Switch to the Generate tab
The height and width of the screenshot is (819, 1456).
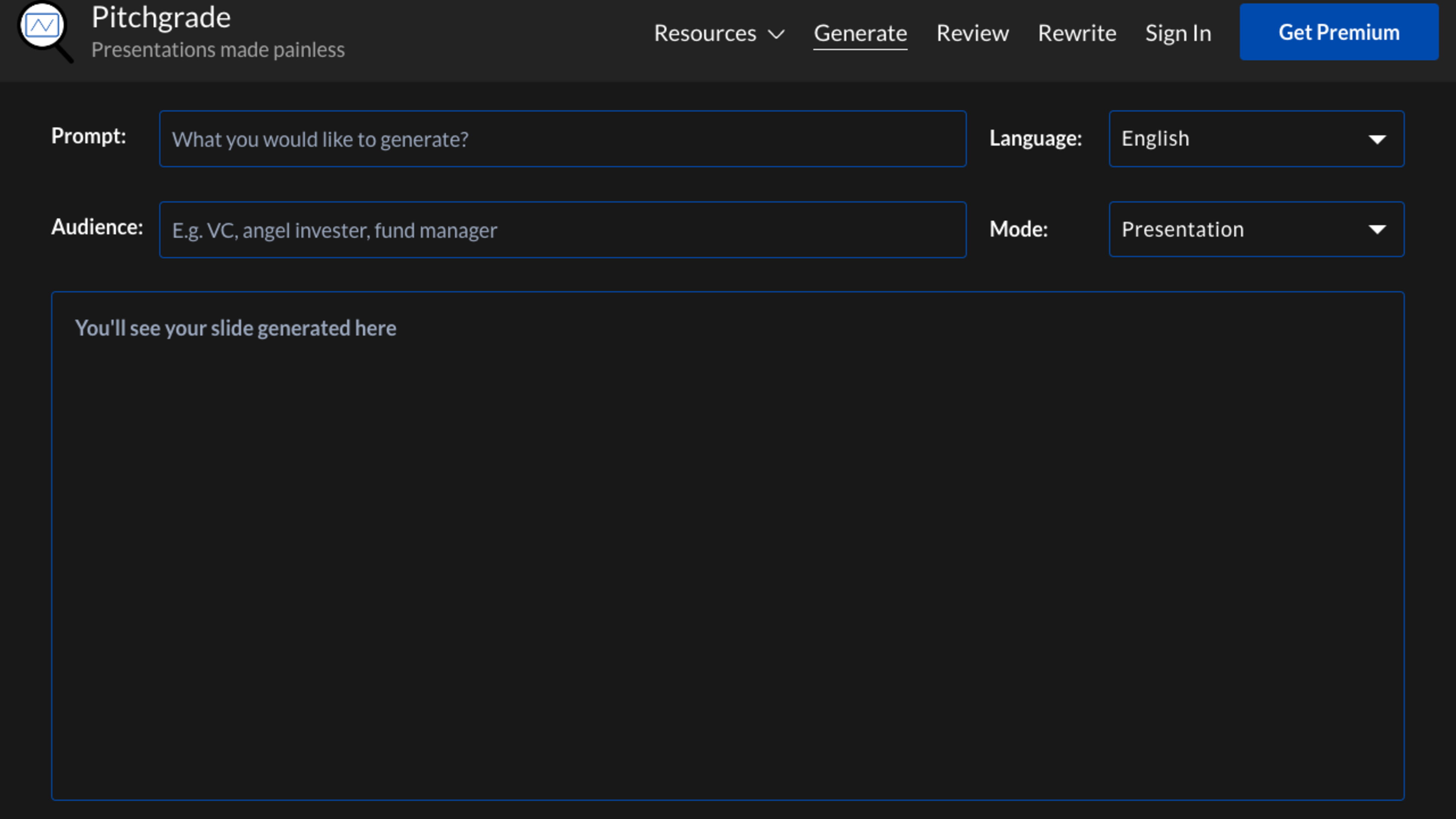(860, 33)
